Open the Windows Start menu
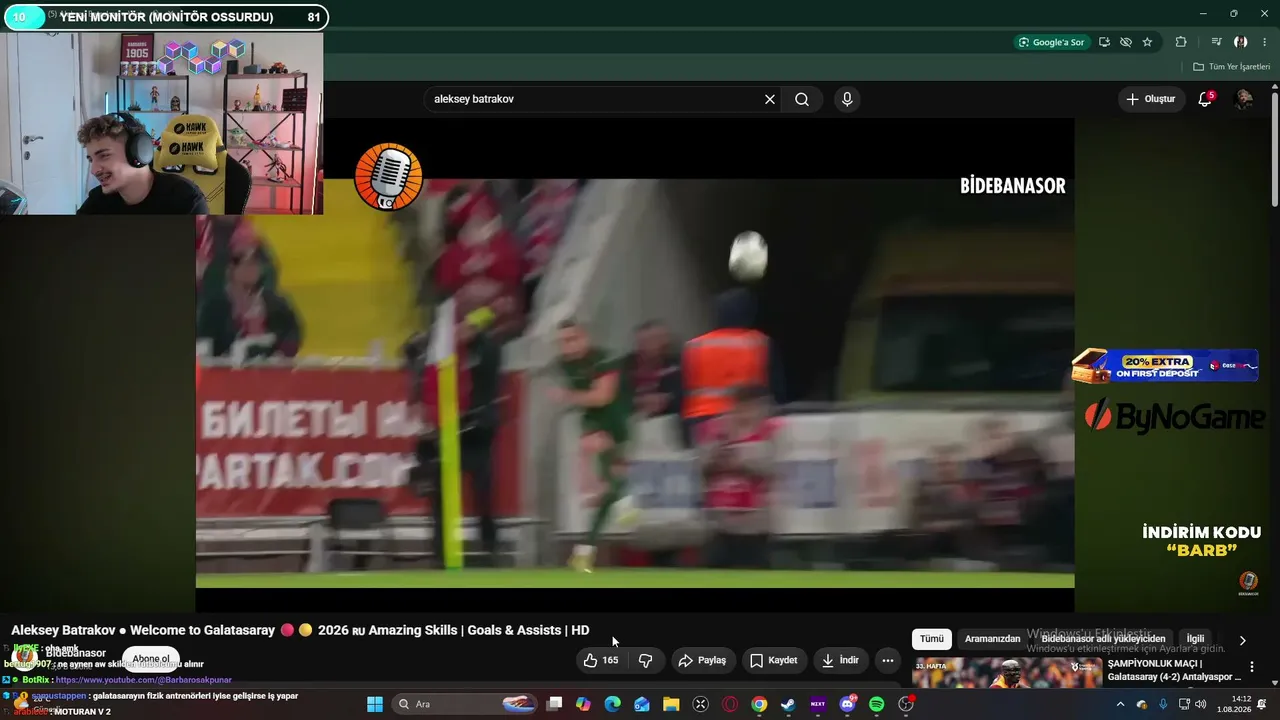This screenshot has height=720, width=1280. pyautogui.click(x=375, y=704)
